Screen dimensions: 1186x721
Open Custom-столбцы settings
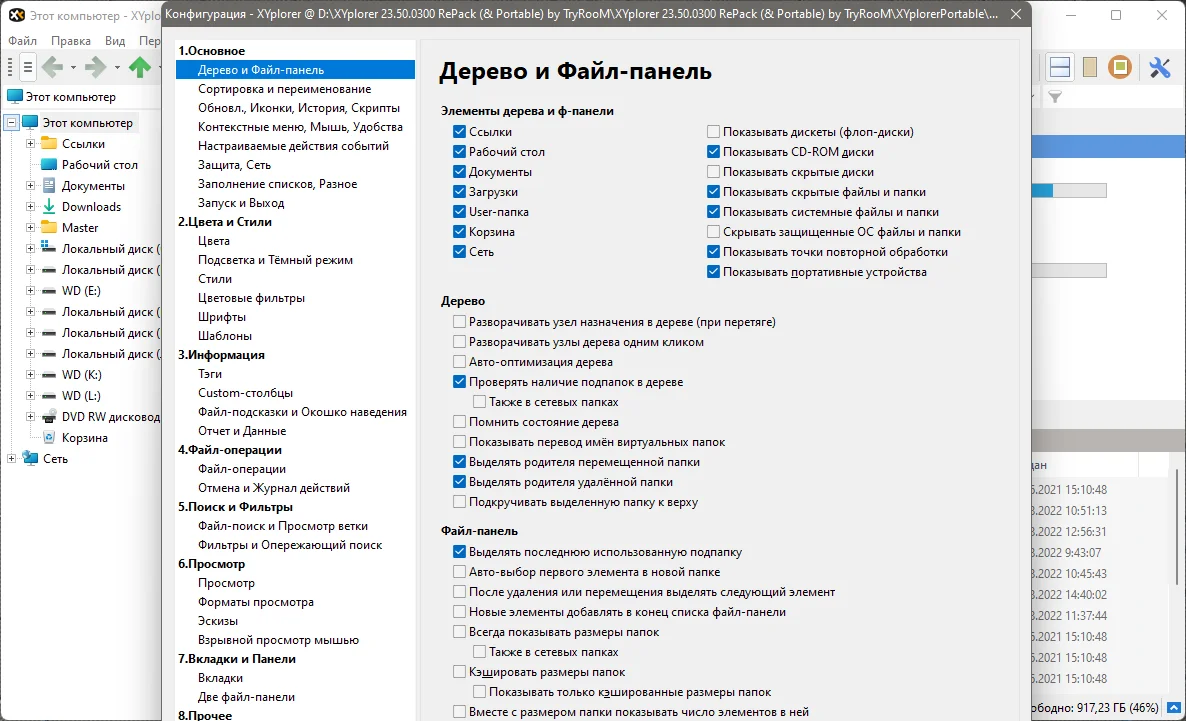(x=245, y=393)
